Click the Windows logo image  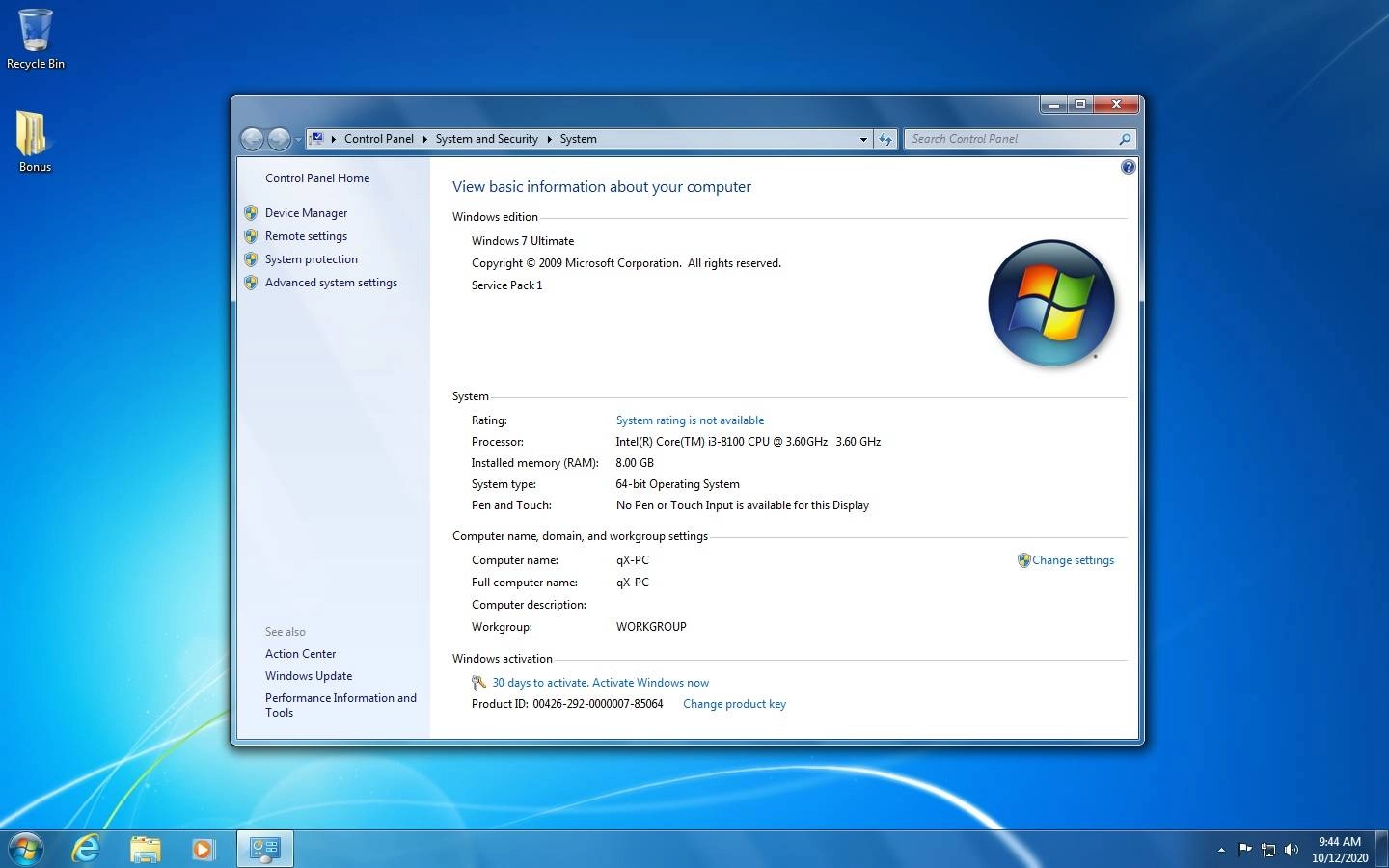coord(1051,303)
